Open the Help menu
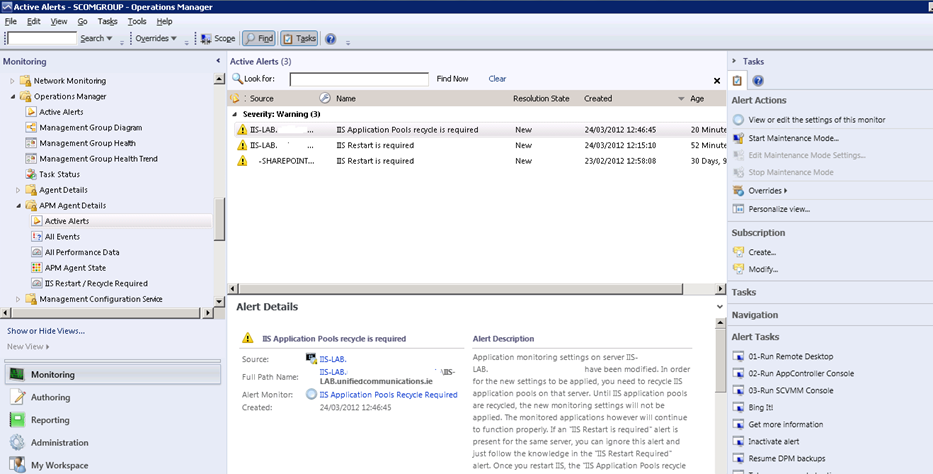The height and width of the screenshot is (474, 933). click(x=164, y=21)
